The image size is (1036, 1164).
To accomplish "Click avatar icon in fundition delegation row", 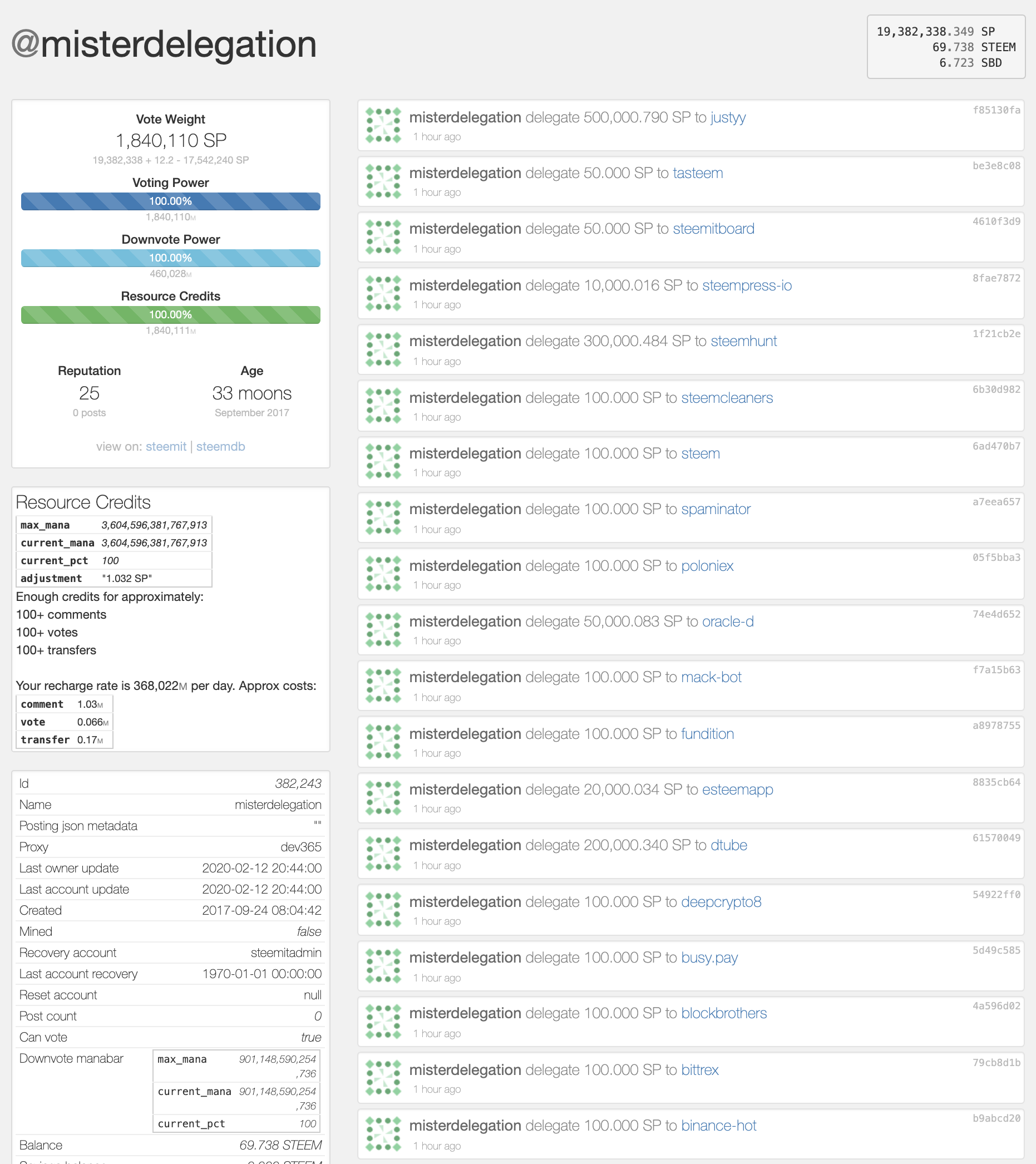I will pyautogui.click(x=383, y=742).
